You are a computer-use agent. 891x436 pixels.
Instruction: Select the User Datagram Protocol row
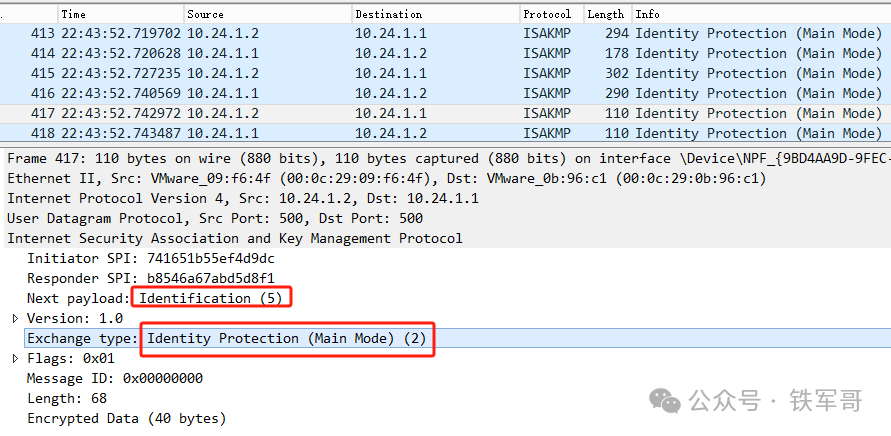point(446,218)
